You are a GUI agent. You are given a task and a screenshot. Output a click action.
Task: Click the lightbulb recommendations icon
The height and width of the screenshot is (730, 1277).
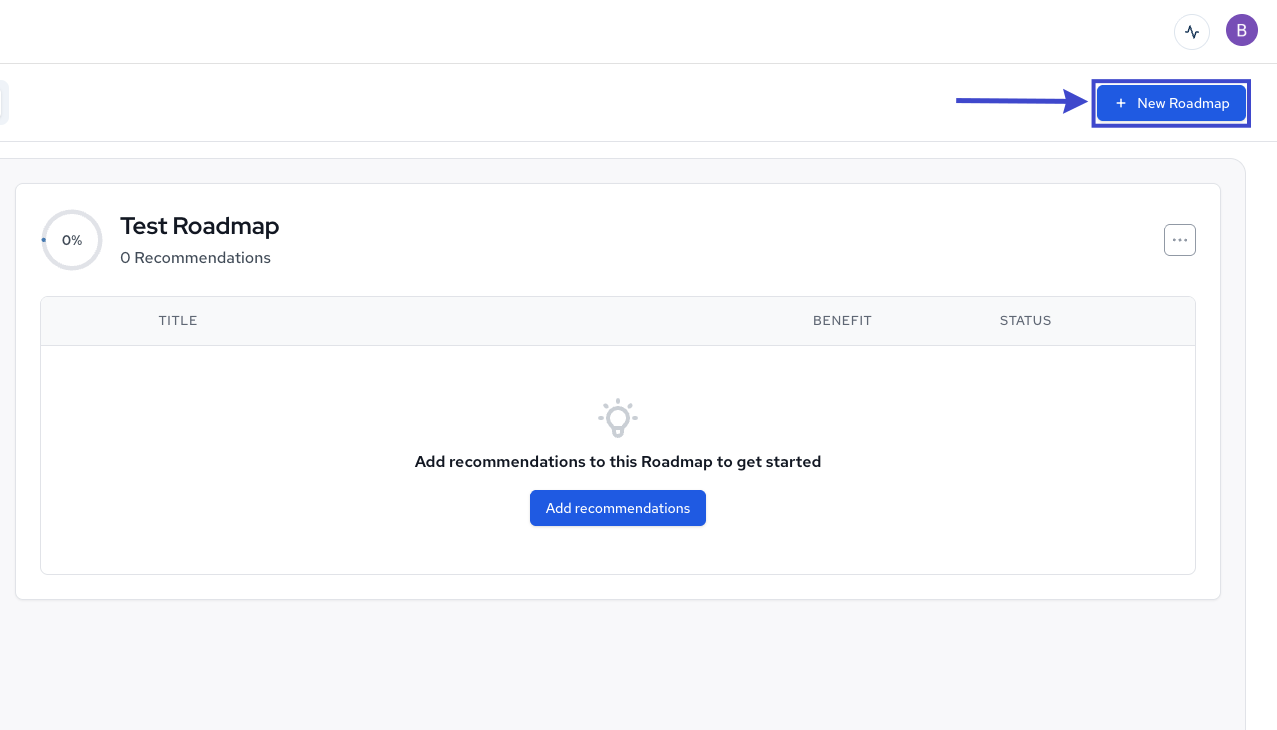click(617, 418)
